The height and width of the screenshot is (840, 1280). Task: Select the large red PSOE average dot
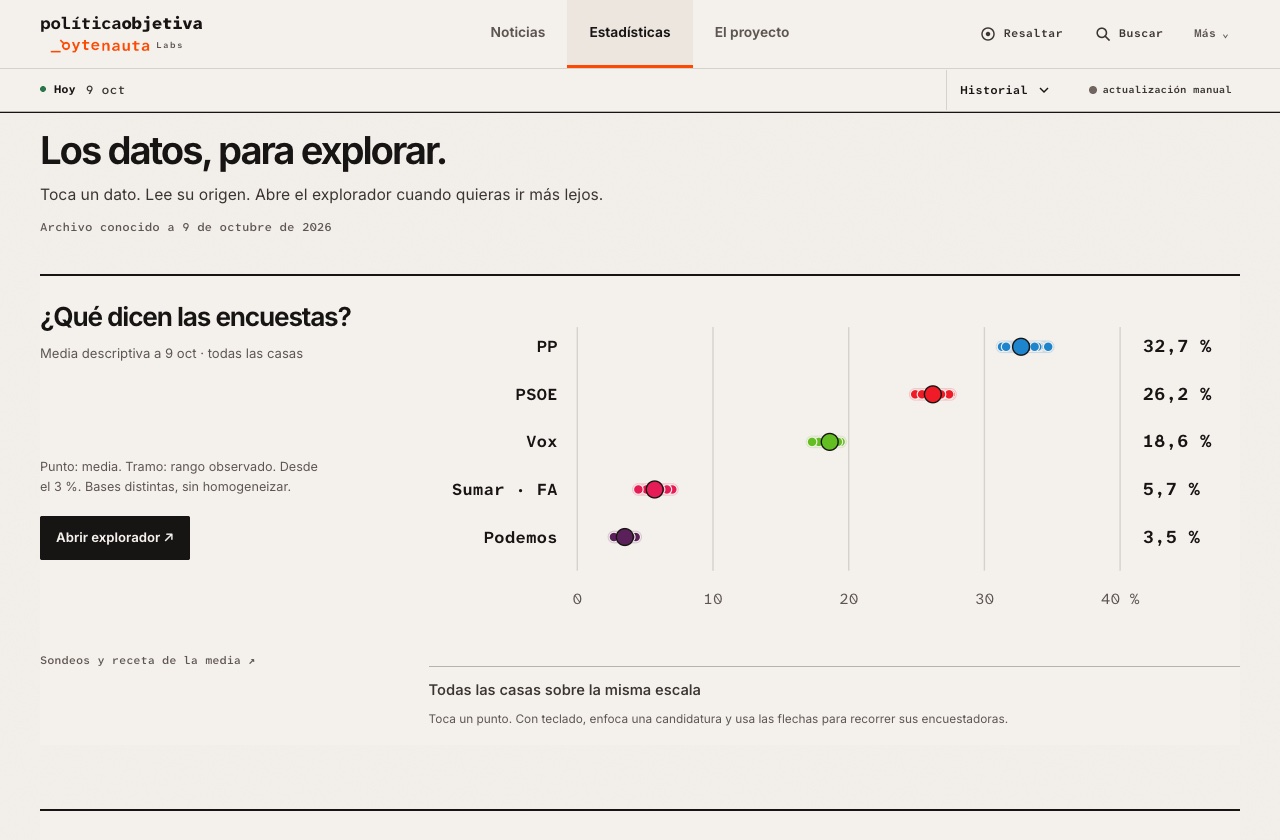933,394
